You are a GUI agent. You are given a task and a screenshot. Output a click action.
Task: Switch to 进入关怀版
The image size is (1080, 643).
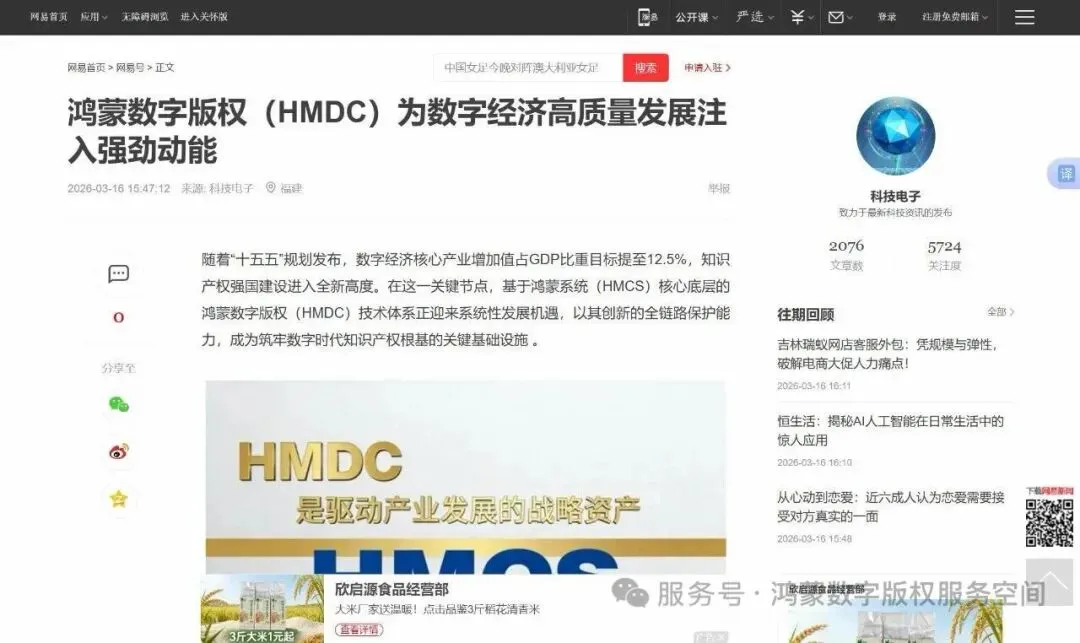(x=204, y=17)
